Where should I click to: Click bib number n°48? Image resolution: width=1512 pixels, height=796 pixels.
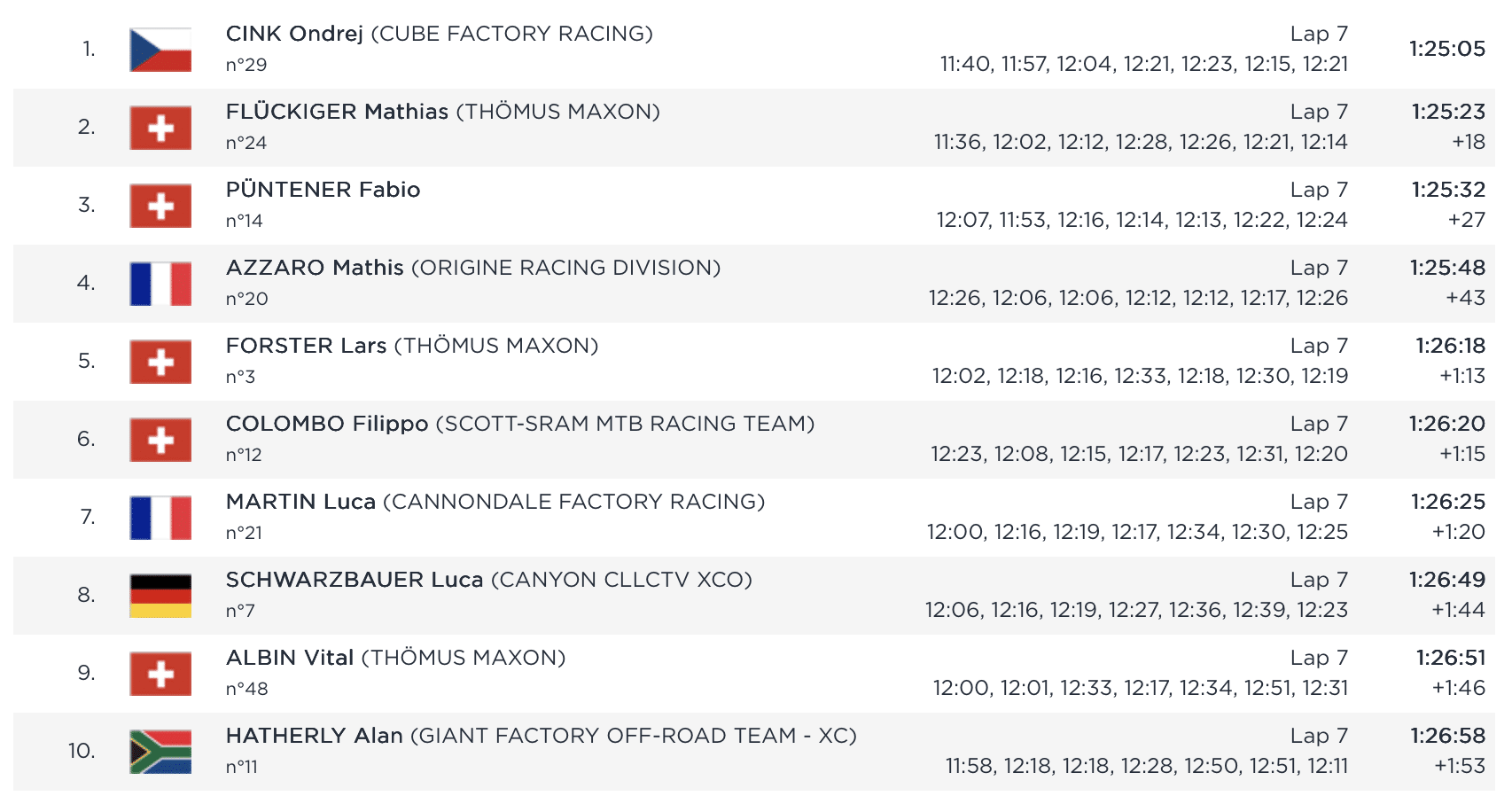[246, 689]
